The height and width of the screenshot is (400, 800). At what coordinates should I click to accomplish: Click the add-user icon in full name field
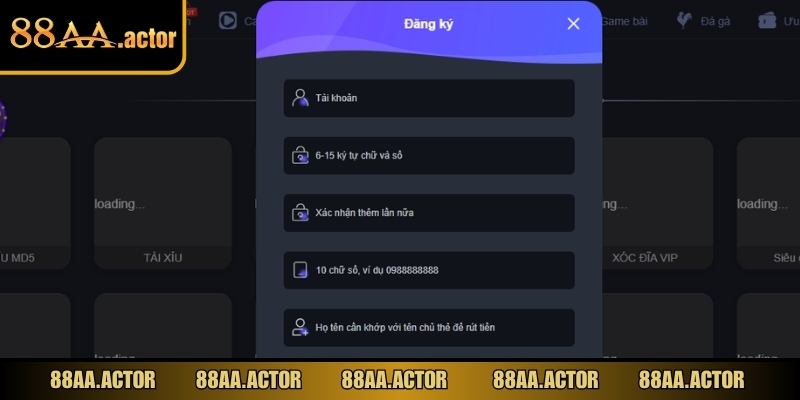coord(300,327)
